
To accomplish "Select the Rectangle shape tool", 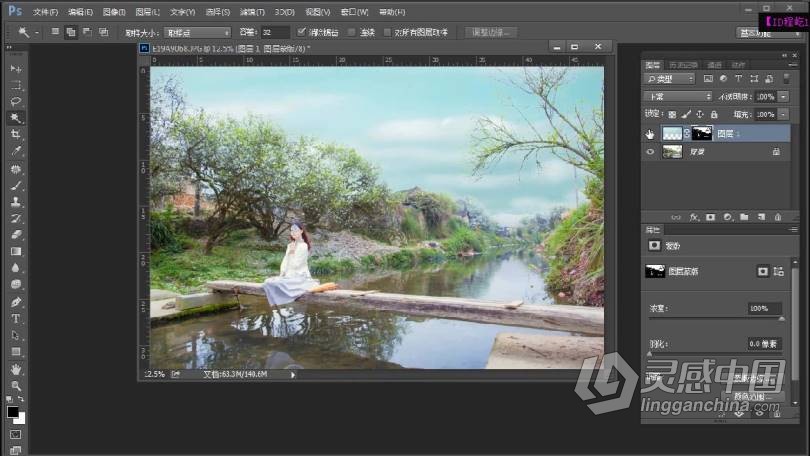I will pyautogui.click(x=15, y=352).
